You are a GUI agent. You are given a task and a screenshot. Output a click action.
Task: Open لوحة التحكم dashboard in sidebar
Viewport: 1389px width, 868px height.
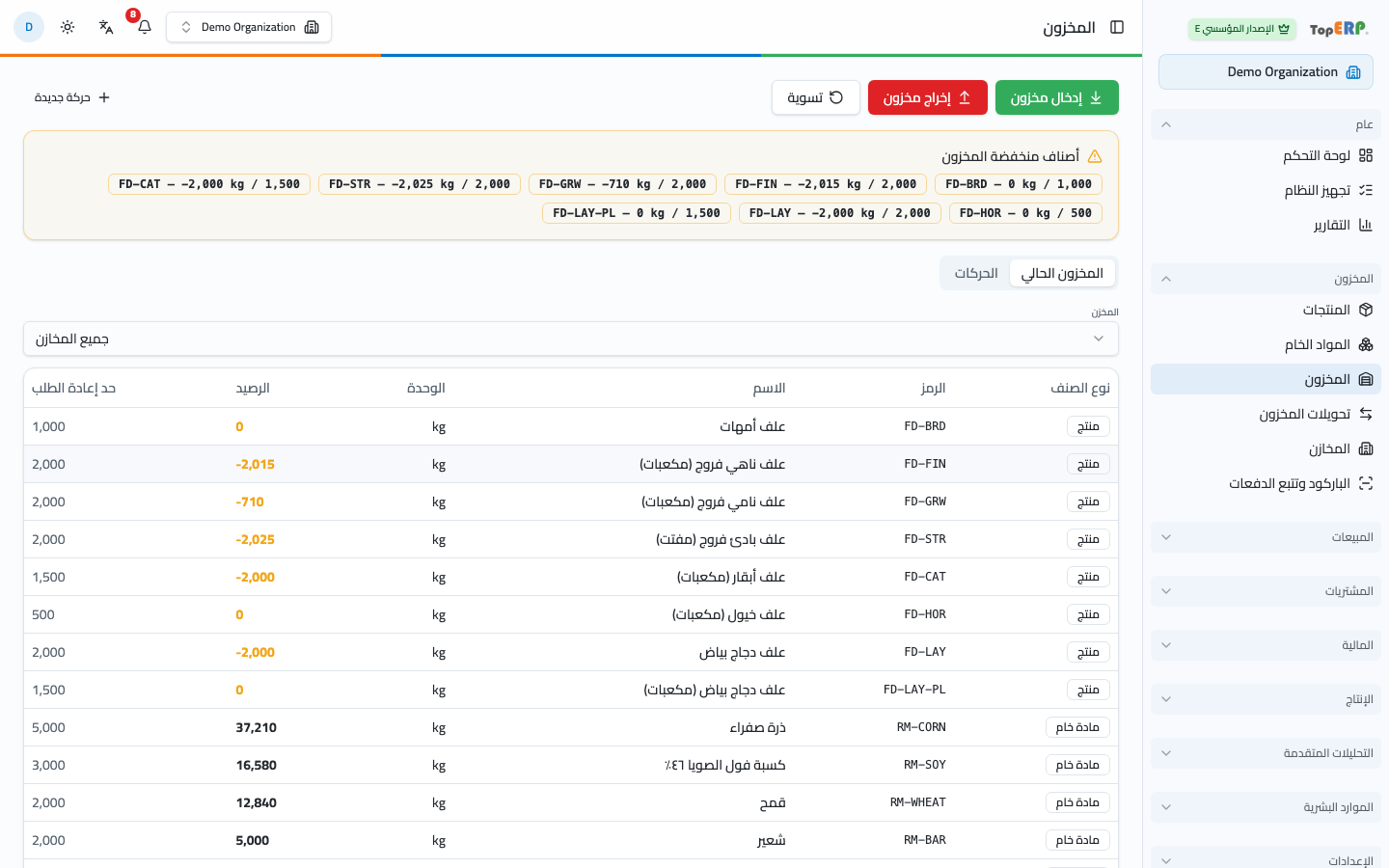(1266, 155)
